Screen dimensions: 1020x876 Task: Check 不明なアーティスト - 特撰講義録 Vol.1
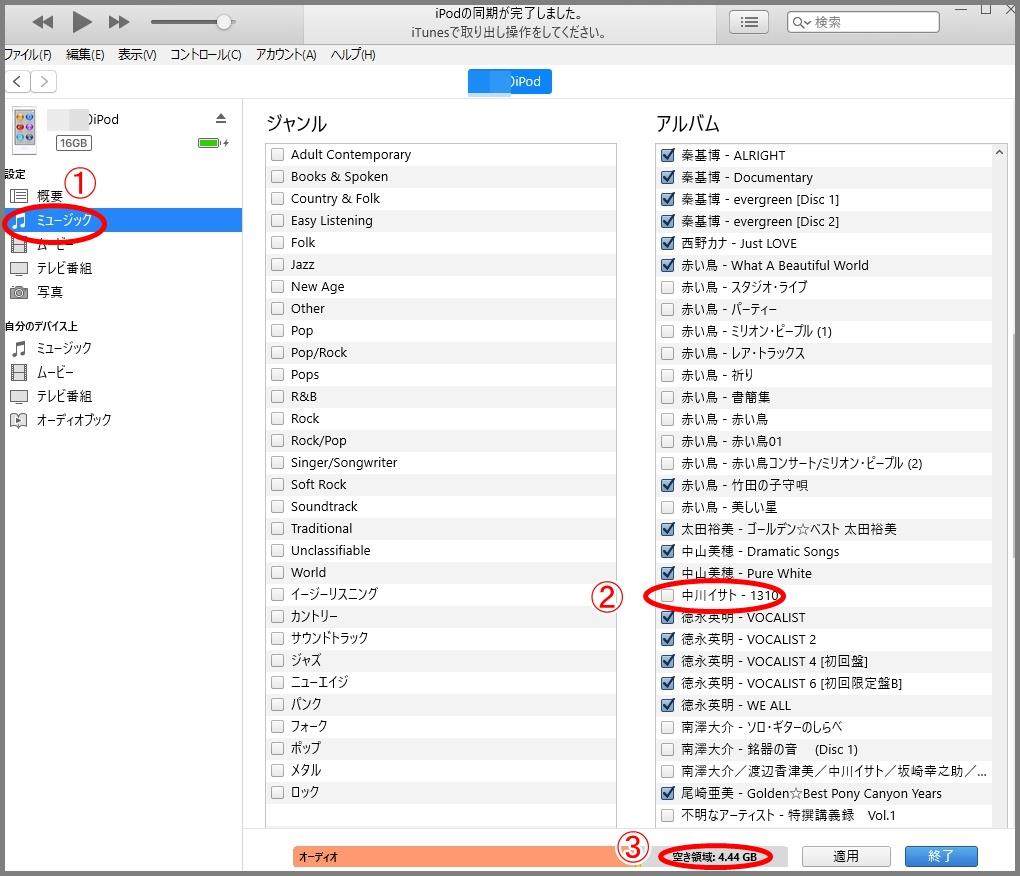pyautogui.click(x=667, y=815)
